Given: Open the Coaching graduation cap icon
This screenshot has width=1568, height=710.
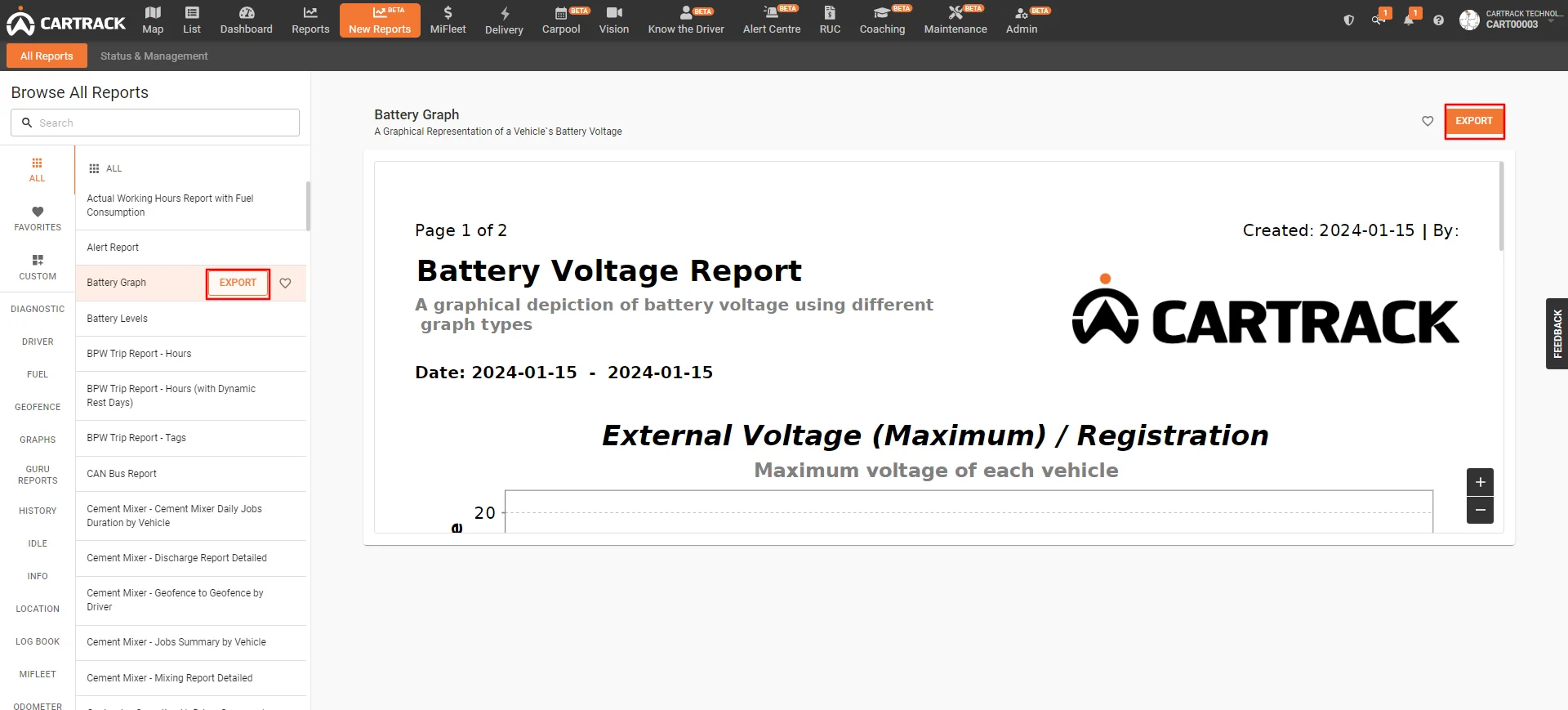Looking at the screenshot, I should (x=881, y=12).
